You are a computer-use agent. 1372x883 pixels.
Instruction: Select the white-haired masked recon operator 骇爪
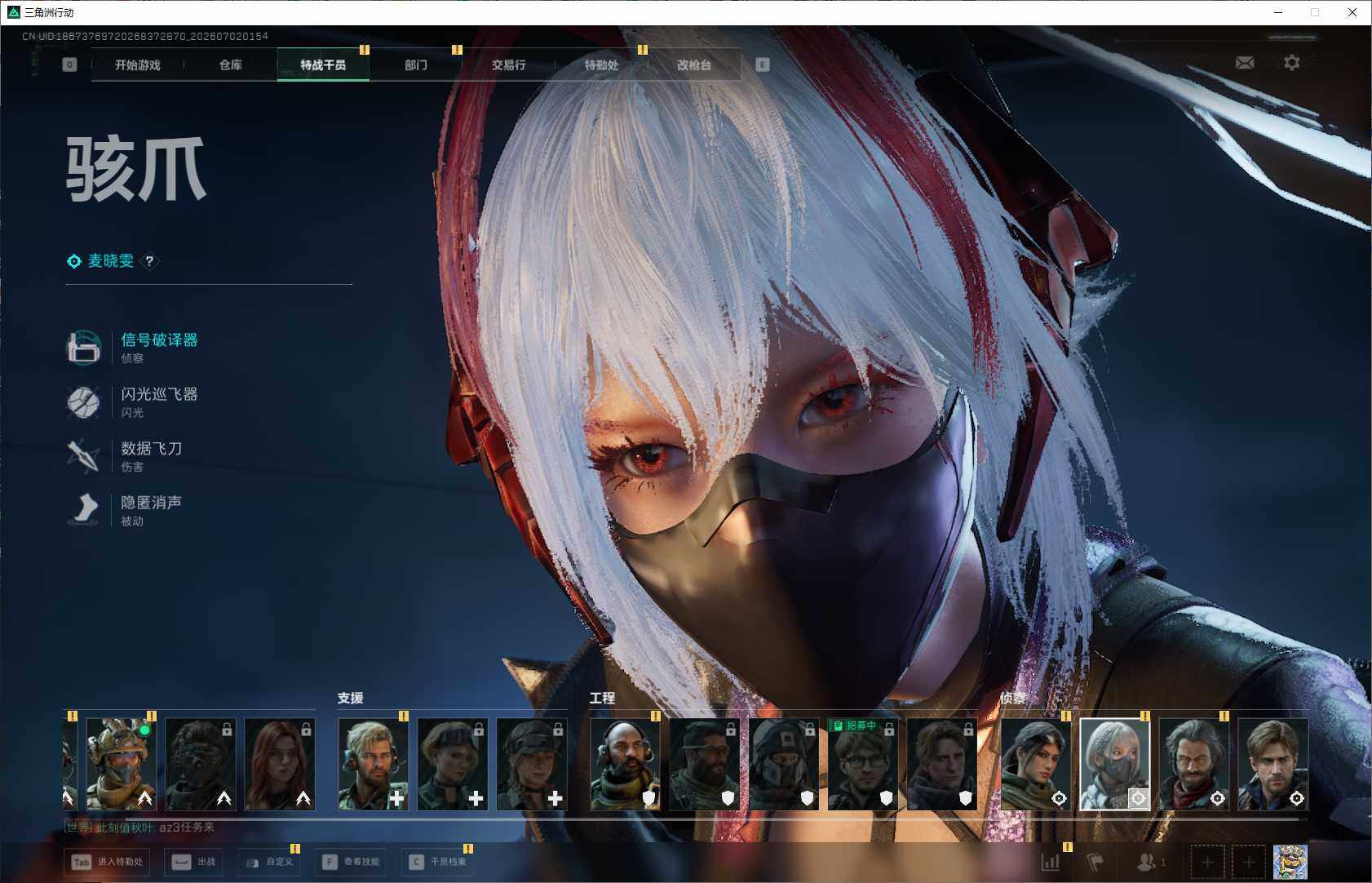pos(1115,764)
